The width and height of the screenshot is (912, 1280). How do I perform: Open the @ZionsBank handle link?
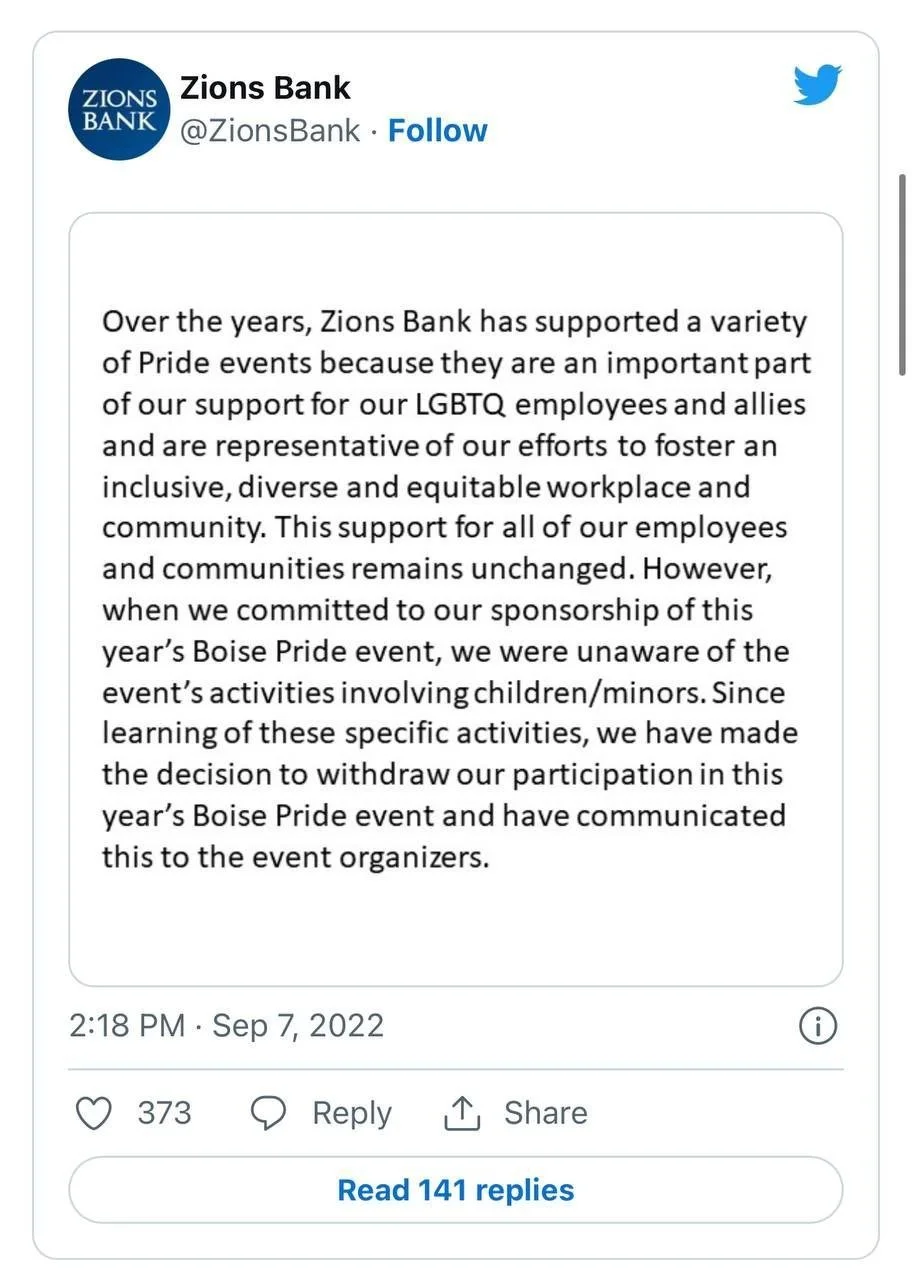point(269,131)
